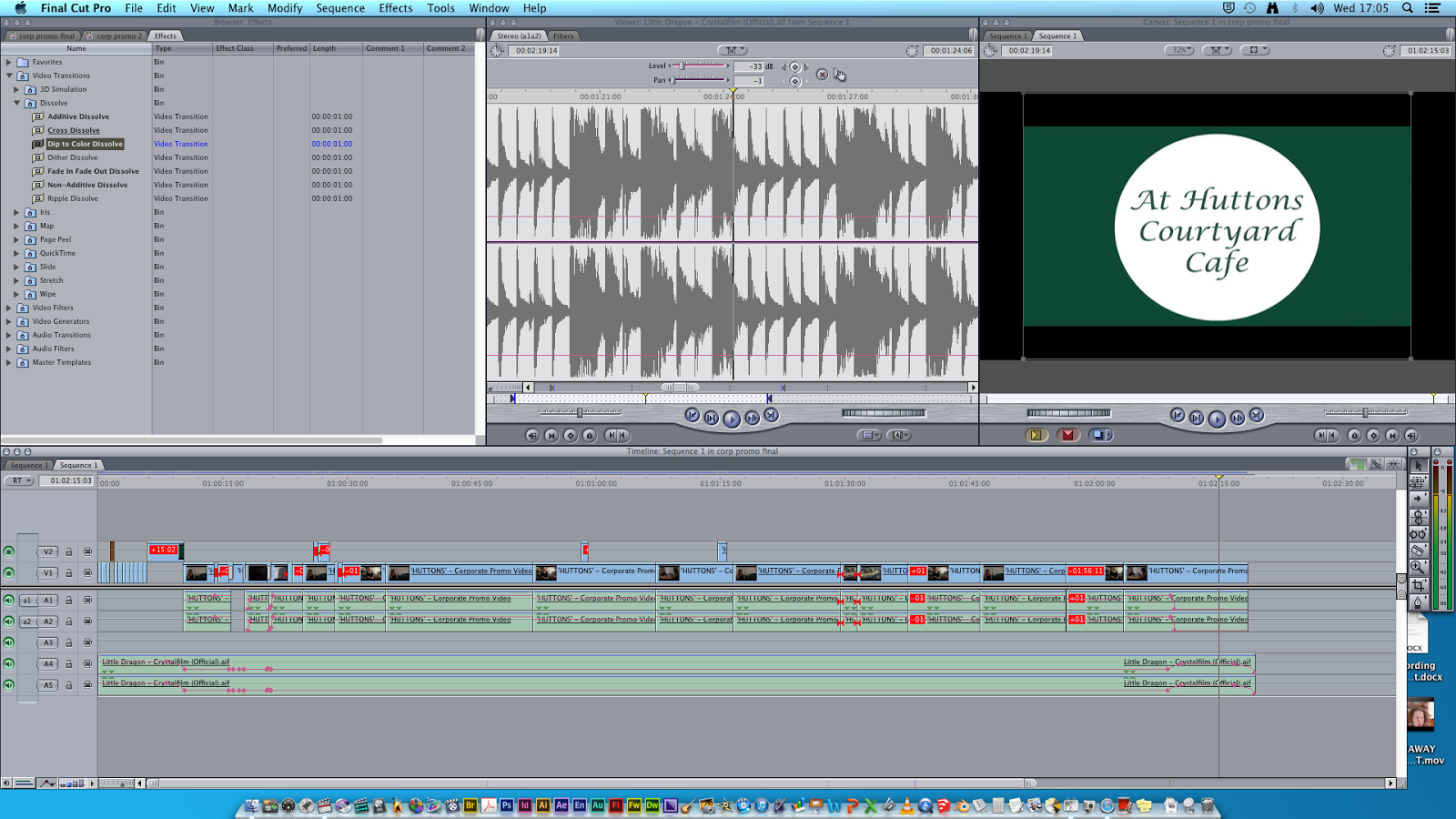This screenshot has height=819, width=1456.
Task: Lock the V1 track
Action: click(68, 573)
